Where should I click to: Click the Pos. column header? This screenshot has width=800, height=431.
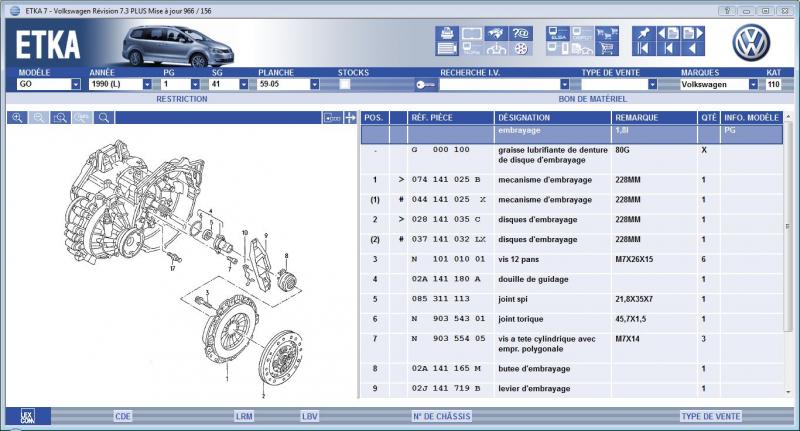point(374,118)
